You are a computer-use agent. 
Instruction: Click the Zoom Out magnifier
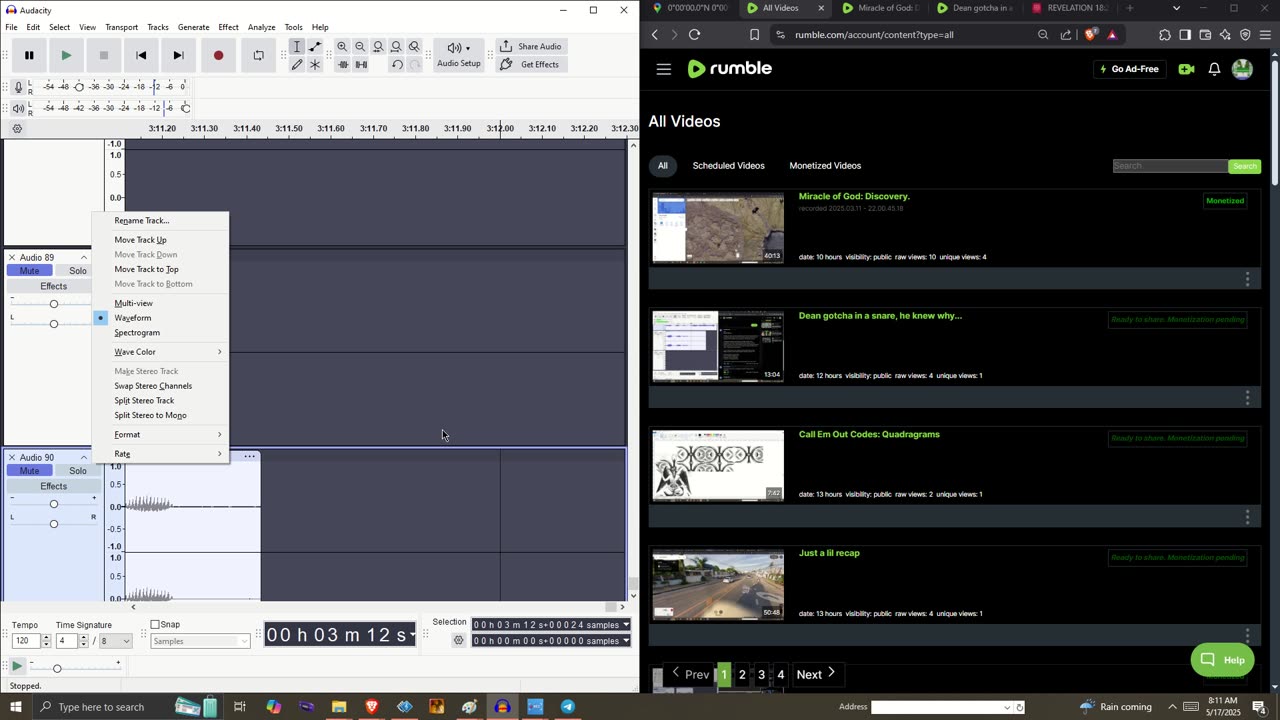[x=360, y=47]
